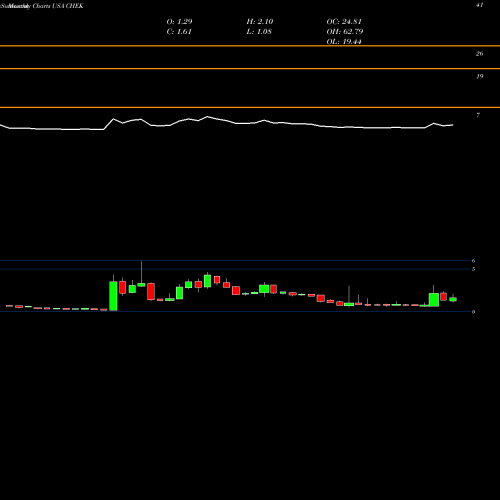Click the price axis label '26'
500x500 pixels.
479,54
